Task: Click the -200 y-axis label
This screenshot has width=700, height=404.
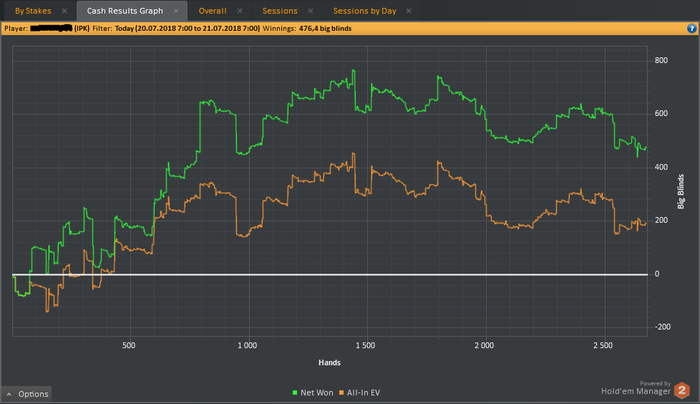Action: pyautogui.click(x=662, y=327)
